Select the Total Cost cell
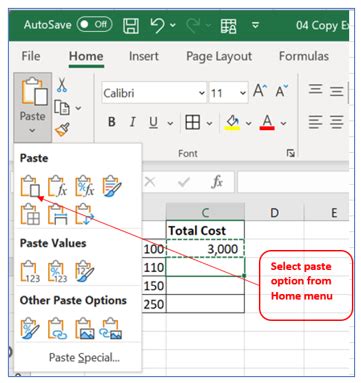The image size is (361, 383). click(x=205, y=230)
